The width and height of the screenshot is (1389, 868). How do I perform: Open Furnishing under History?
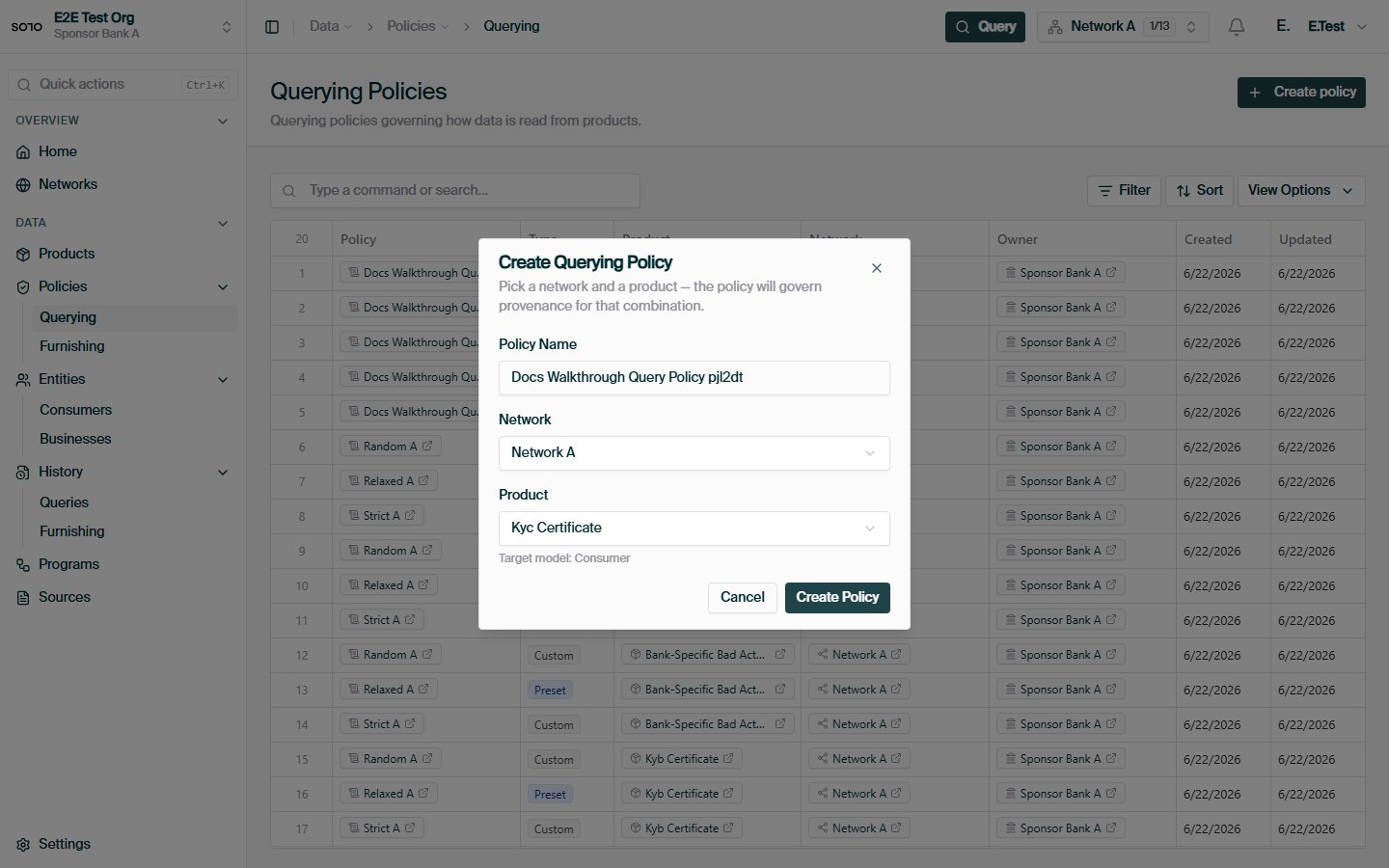[134, 531]
